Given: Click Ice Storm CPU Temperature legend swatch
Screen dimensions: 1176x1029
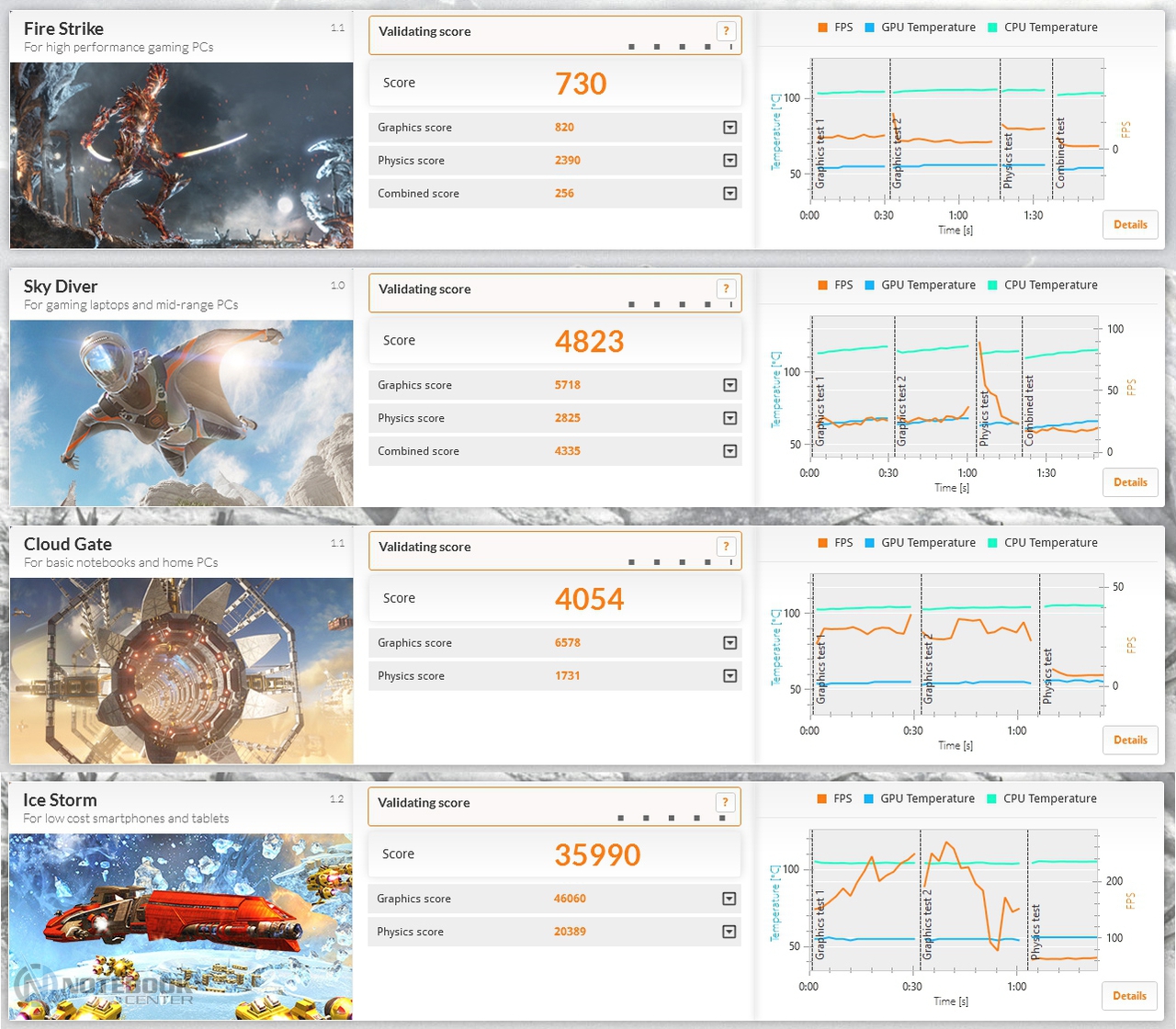Looking at the screenshot, I should click(991, 799).
